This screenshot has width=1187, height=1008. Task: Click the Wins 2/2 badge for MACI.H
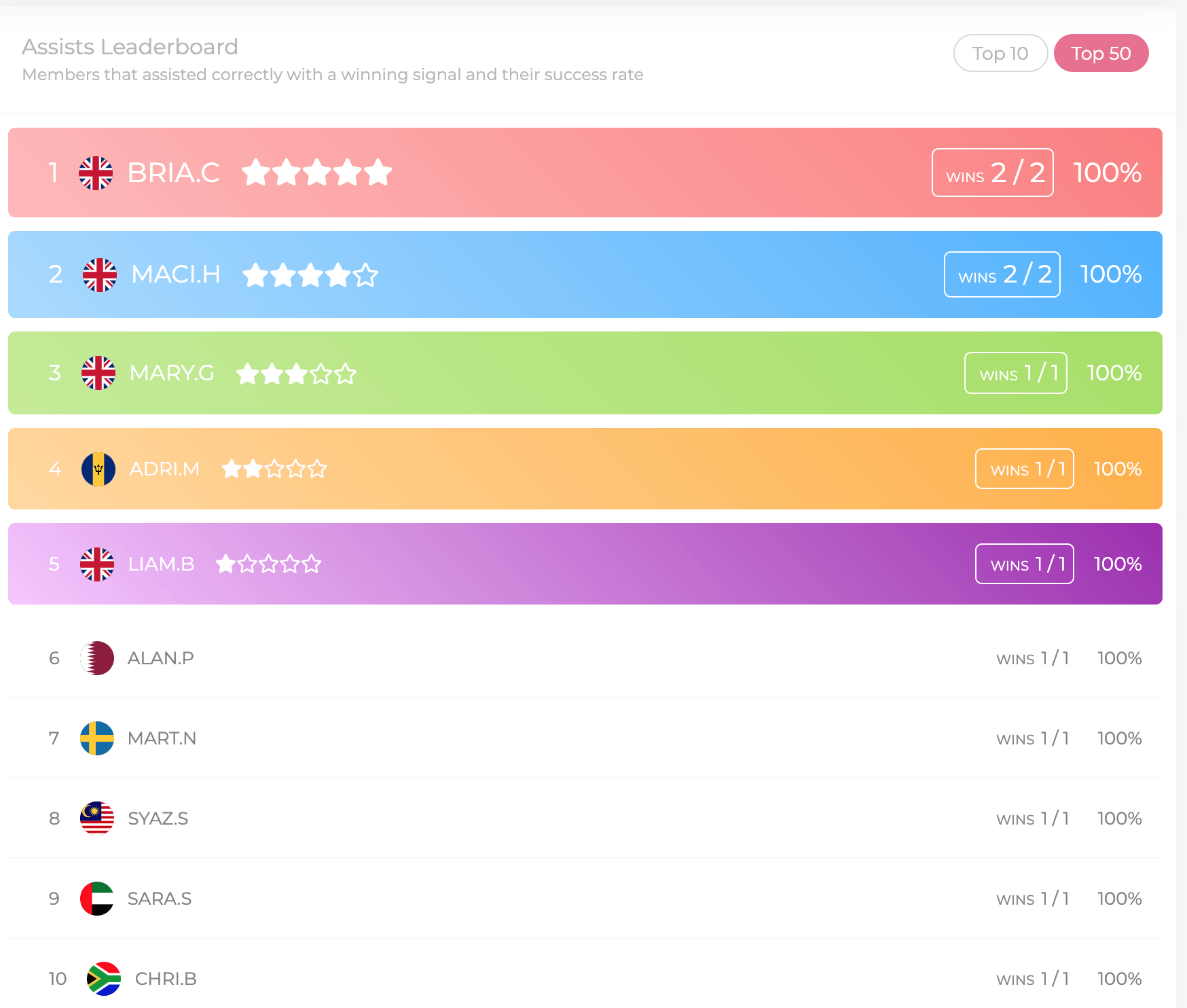[1002, 274]
